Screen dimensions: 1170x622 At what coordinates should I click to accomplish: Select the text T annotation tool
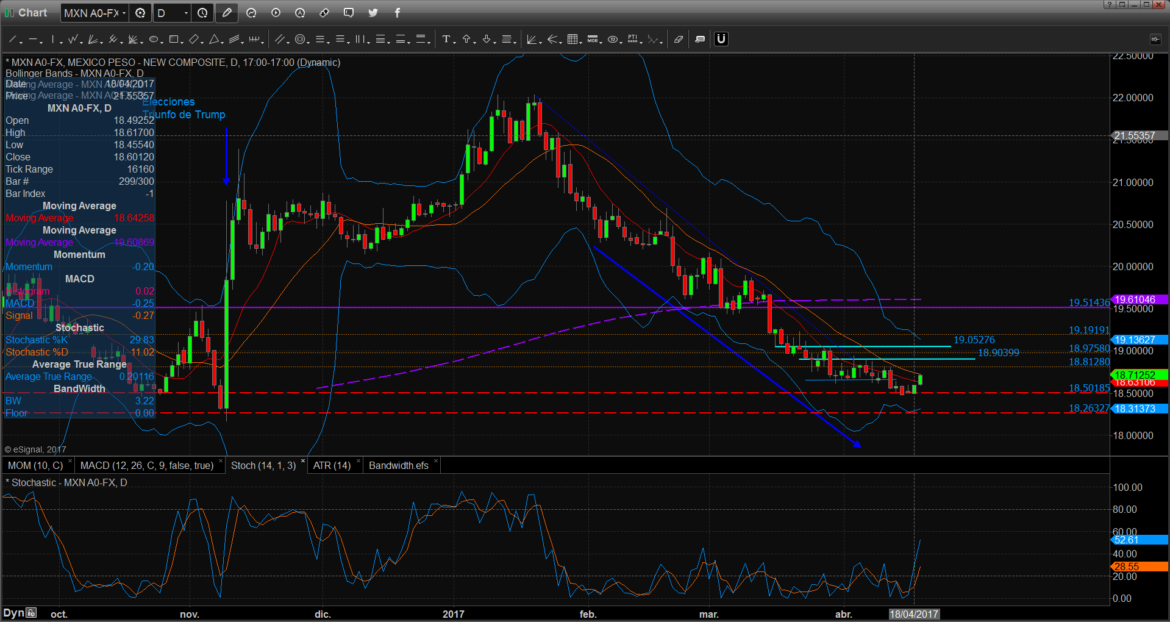coord(445,39)
